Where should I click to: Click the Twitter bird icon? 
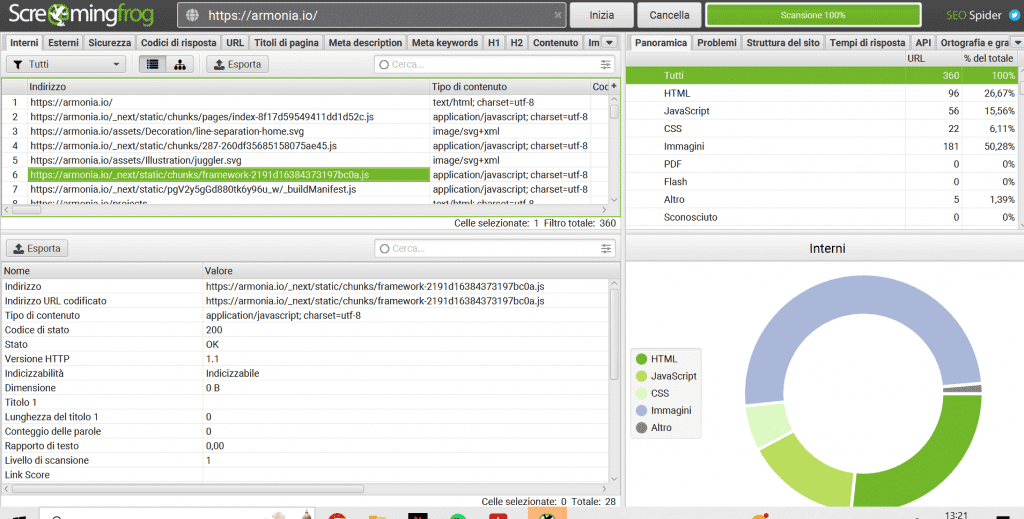(x=1012, y=15)
